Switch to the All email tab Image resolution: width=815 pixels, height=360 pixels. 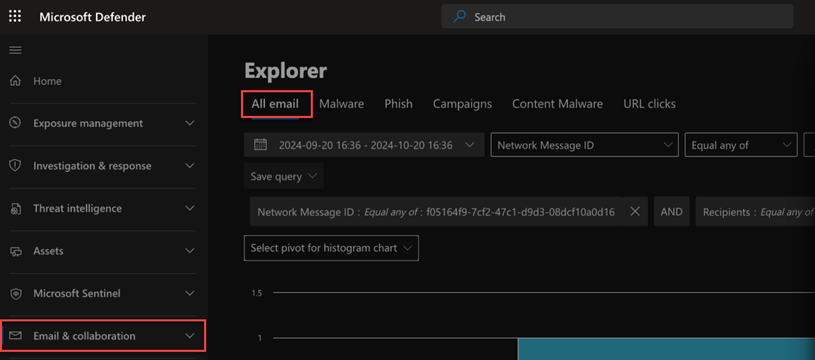(275, 104)
